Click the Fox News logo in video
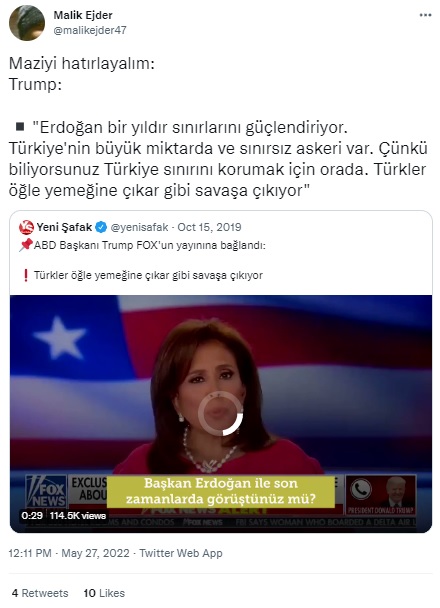 [46, 491]
